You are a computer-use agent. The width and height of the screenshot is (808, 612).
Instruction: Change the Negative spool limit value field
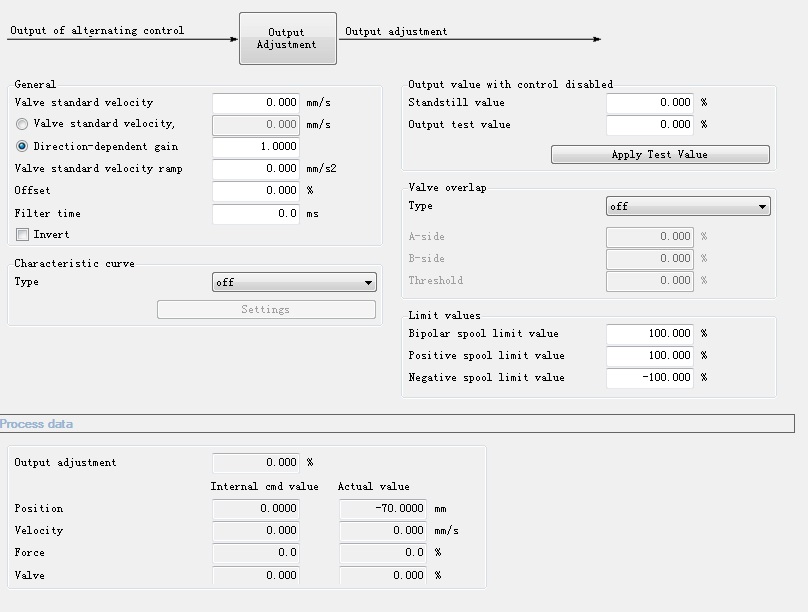point(650,378)
